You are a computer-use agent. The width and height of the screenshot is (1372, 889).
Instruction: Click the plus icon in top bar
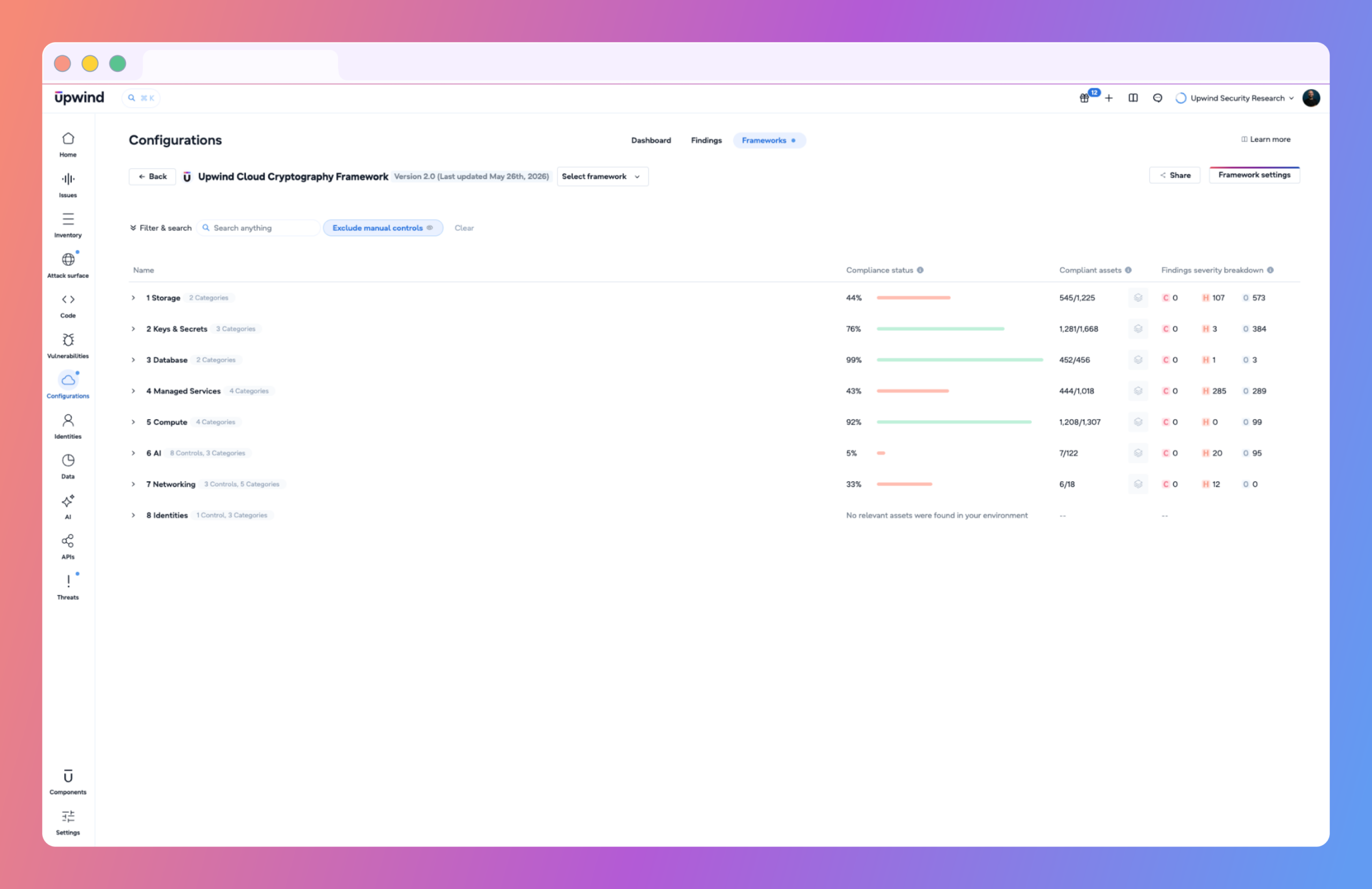point(1108,98)
